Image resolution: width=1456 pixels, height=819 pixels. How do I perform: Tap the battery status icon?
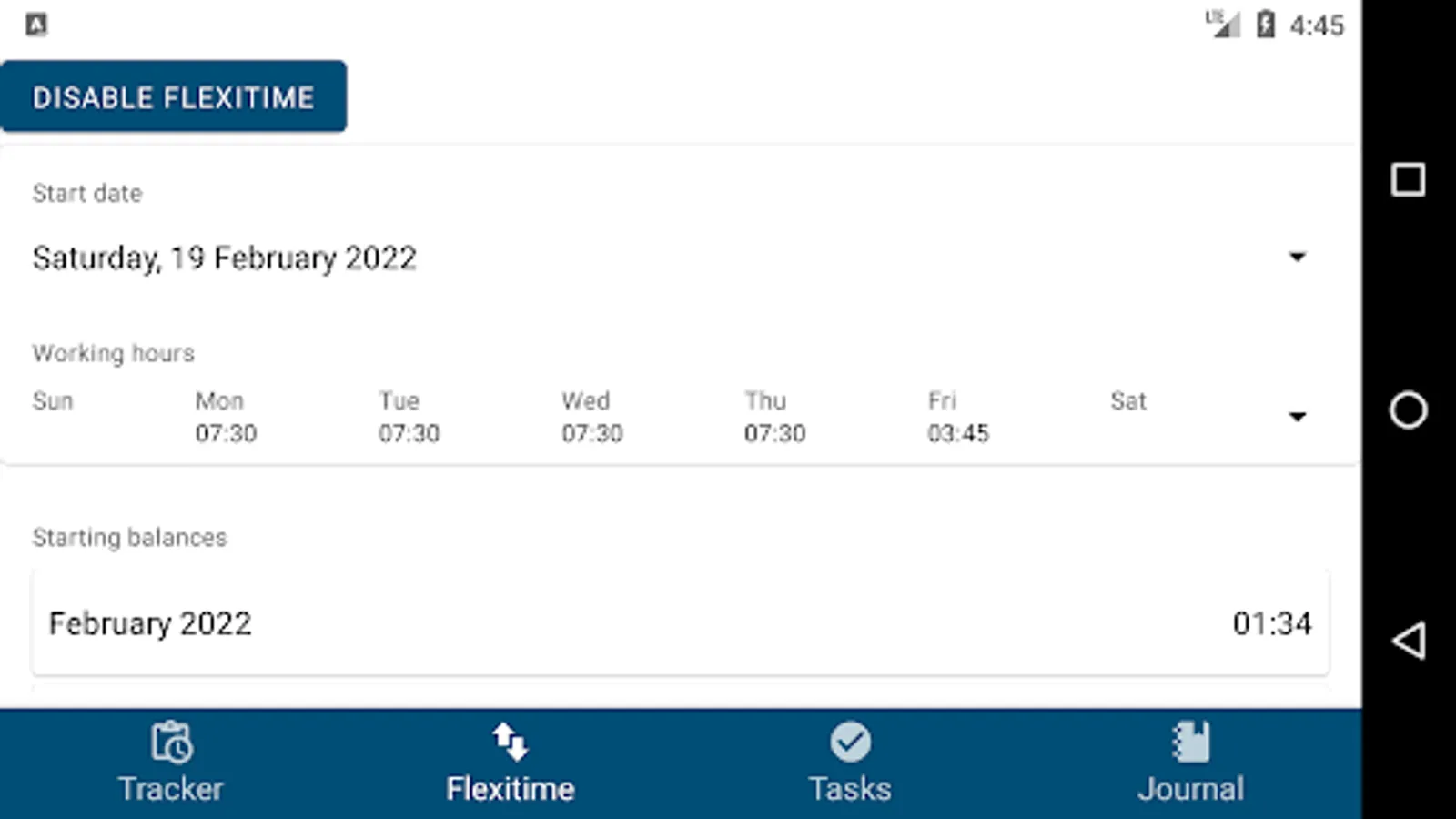tap(1265, 25)
